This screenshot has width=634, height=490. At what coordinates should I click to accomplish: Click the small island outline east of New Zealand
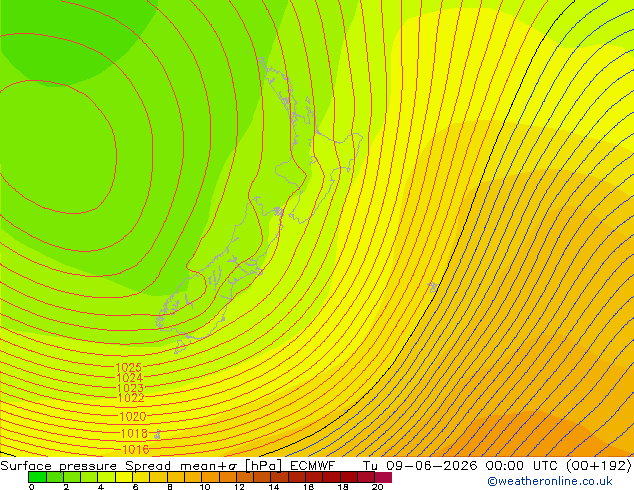click(433, 287)
